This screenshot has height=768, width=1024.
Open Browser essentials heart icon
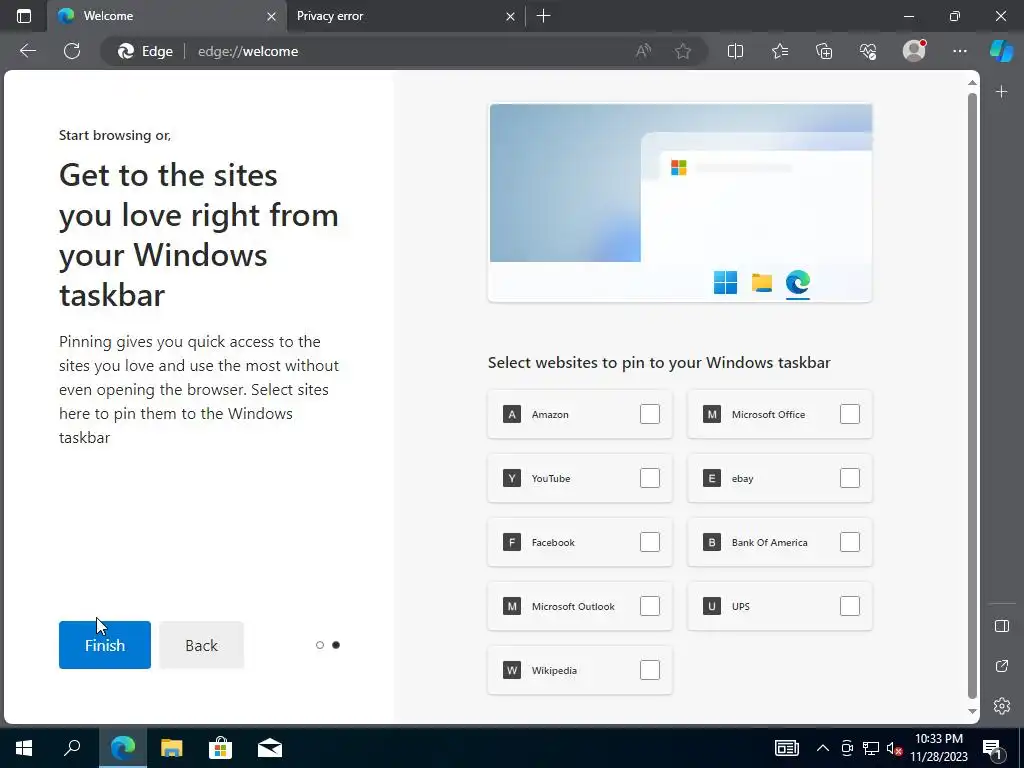869,51
